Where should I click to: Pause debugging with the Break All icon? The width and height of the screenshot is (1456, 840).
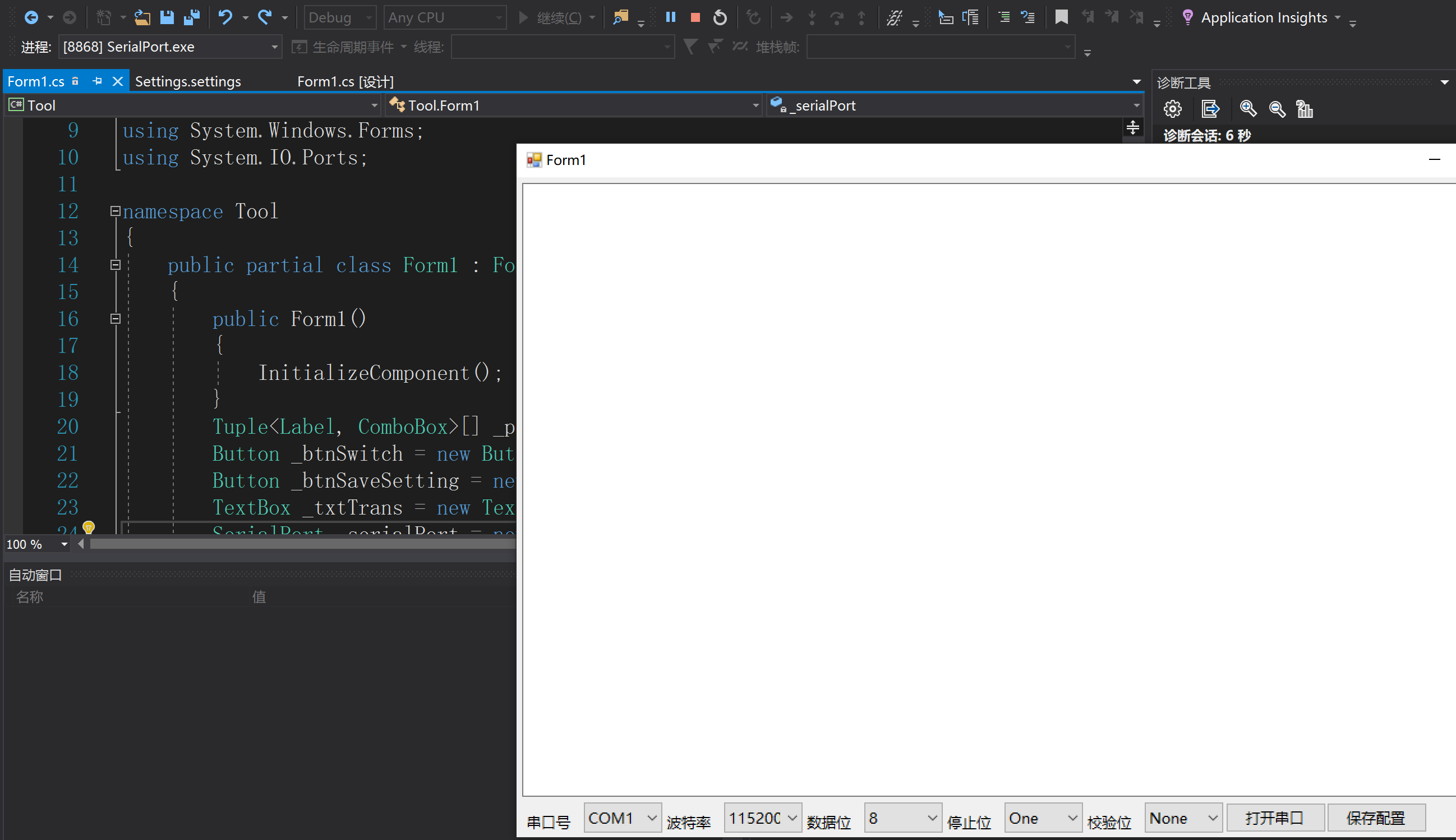(671, 17)
